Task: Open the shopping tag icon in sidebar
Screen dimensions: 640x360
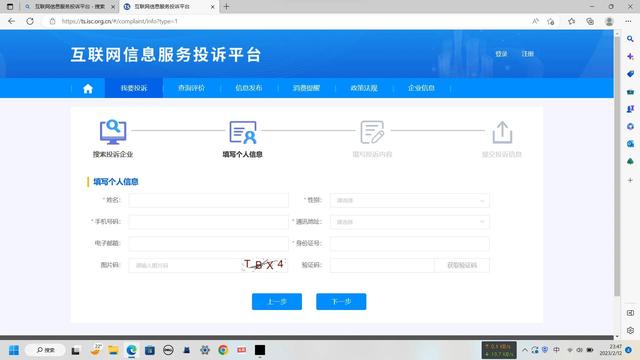Action: (630, 74)
